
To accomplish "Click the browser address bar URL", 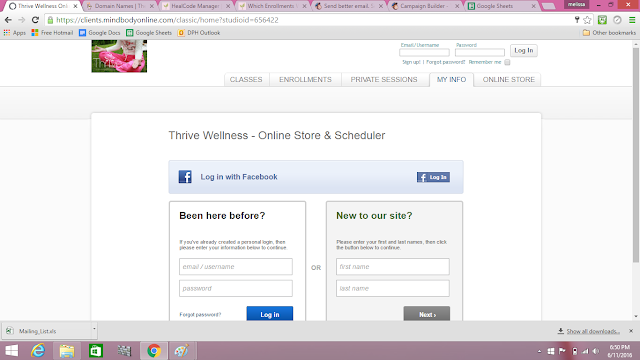I will coord(167,20).
